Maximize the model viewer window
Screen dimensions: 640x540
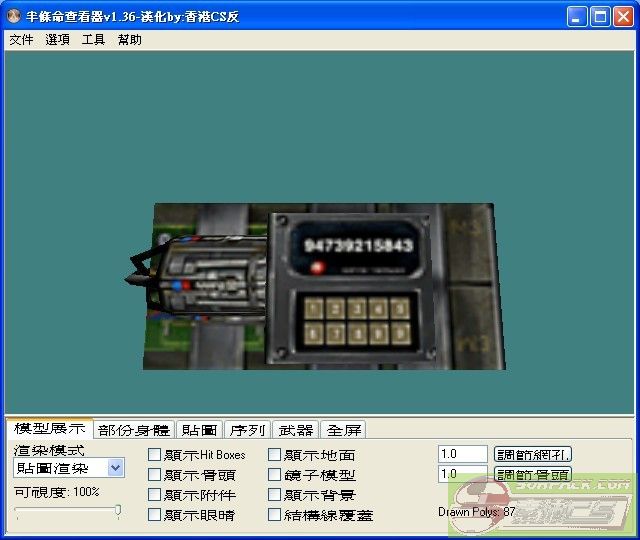(600, 17)
